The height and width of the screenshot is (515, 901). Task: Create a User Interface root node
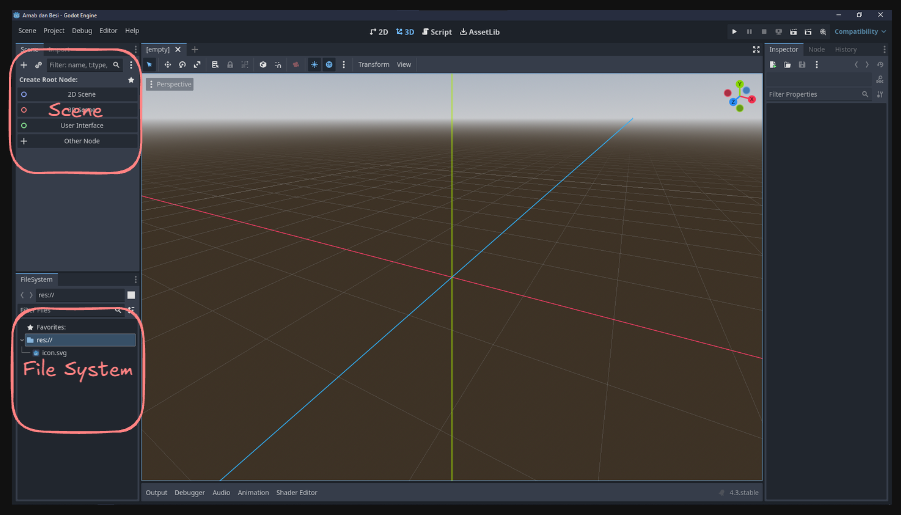78,125
